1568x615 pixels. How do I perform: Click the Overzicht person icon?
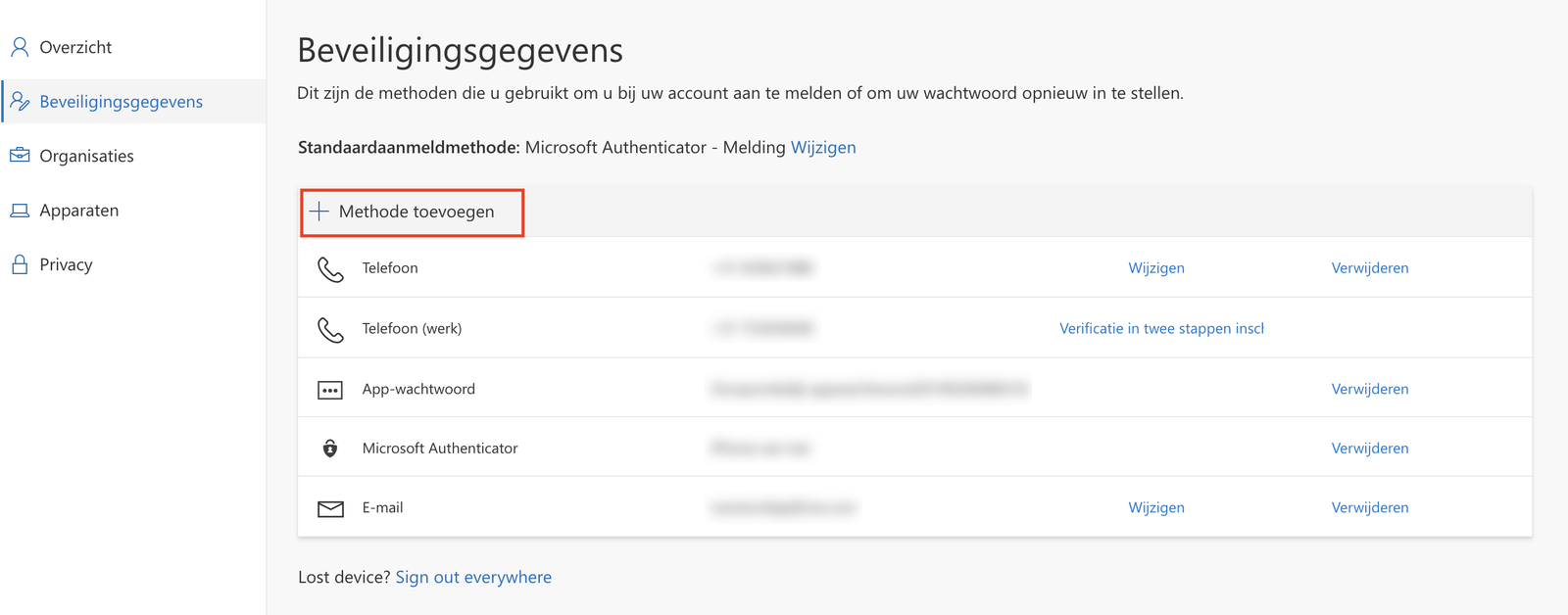coord(20,47)
